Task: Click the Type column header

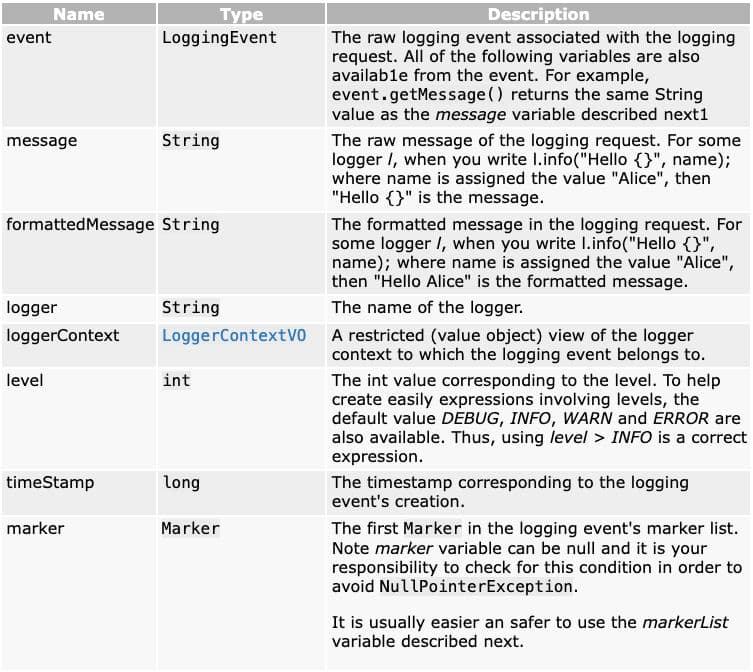Action: tap(241, 15)
